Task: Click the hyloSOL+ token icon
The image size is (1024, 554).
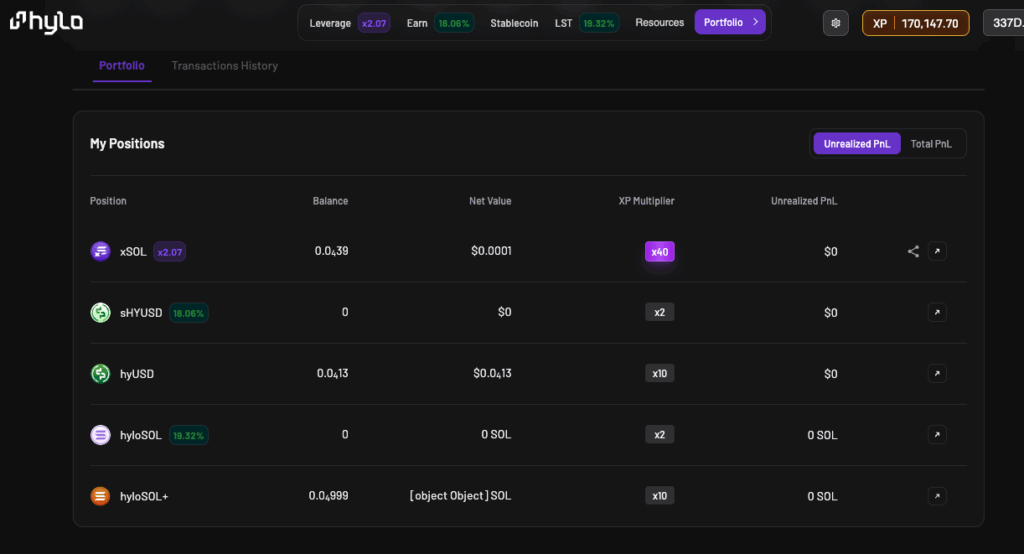Action: click(x=100, y=496)
